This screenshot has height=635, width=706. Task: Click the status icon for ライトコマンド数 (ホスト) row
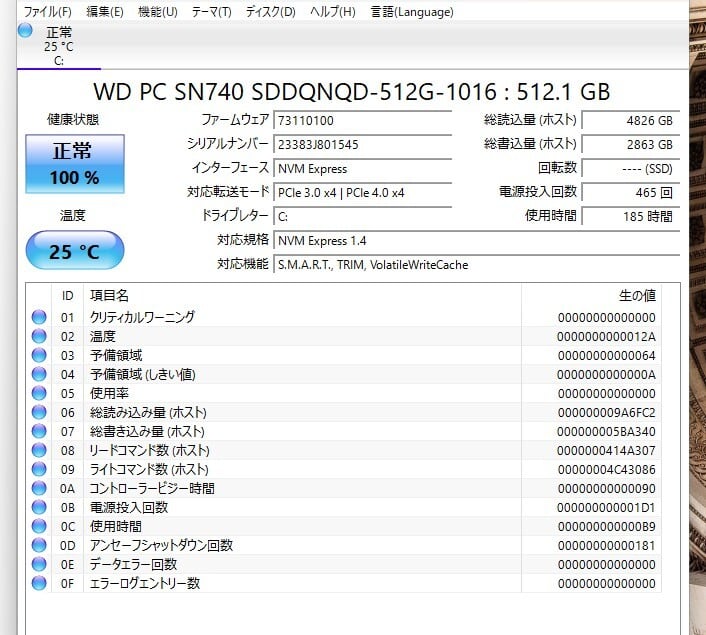coord(39,469)
